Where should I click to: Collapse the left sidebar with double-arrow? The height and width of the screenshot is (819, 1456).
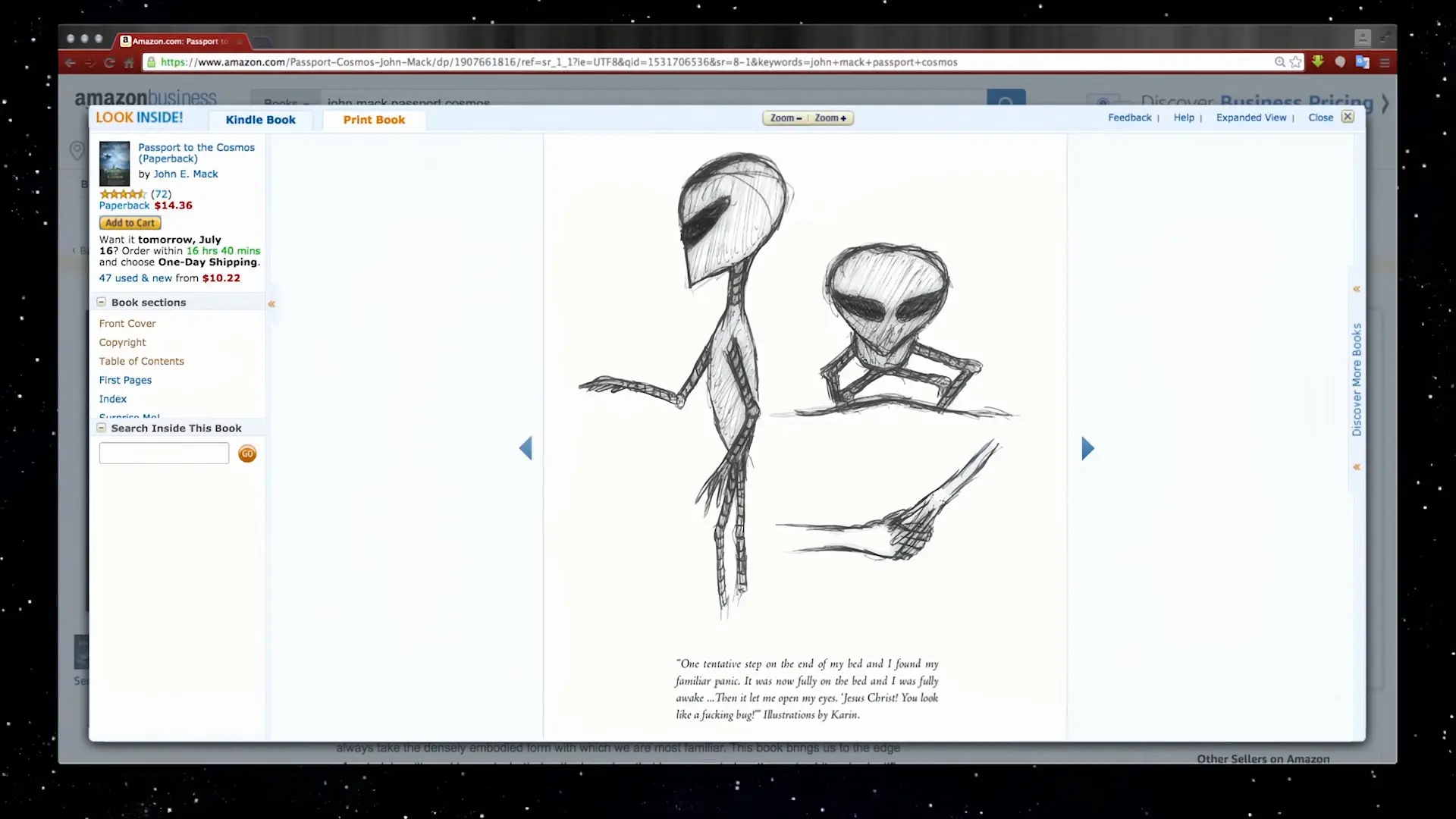pos(271,304)
